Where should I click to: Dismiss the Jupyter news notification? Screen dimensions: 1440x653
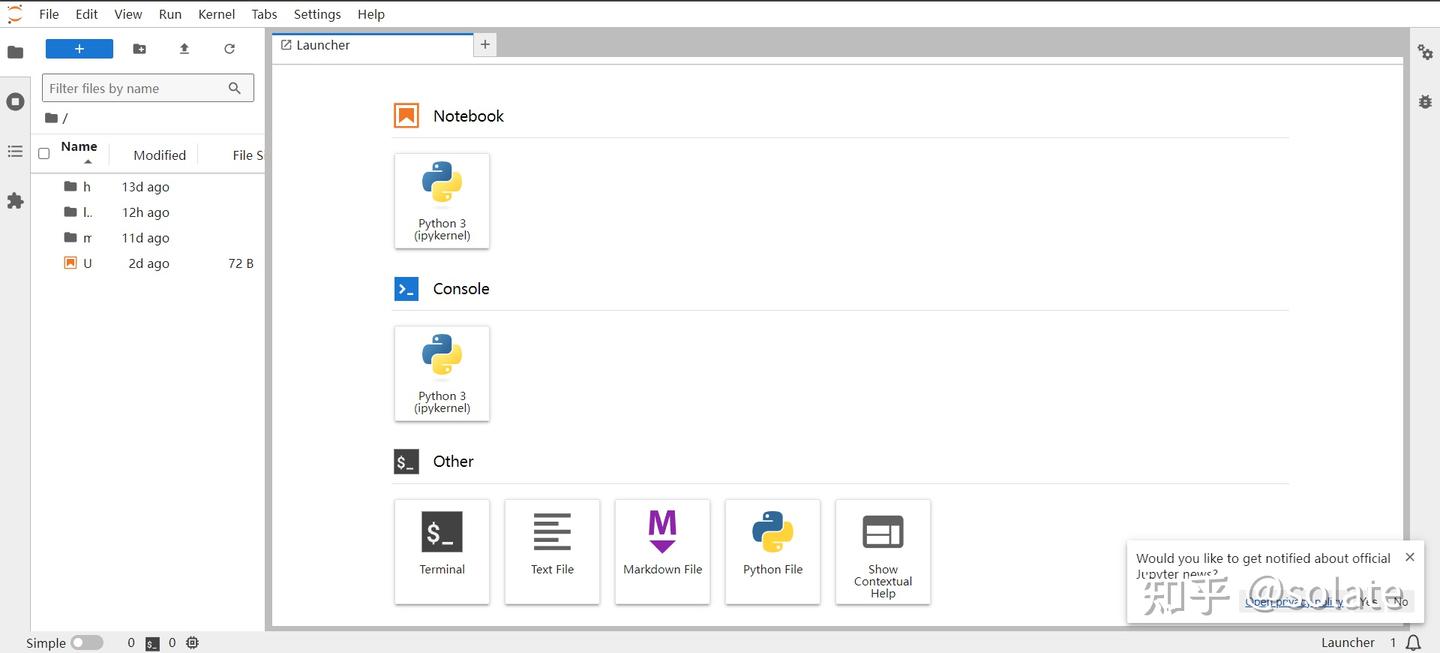click(x=1410, y=557)
